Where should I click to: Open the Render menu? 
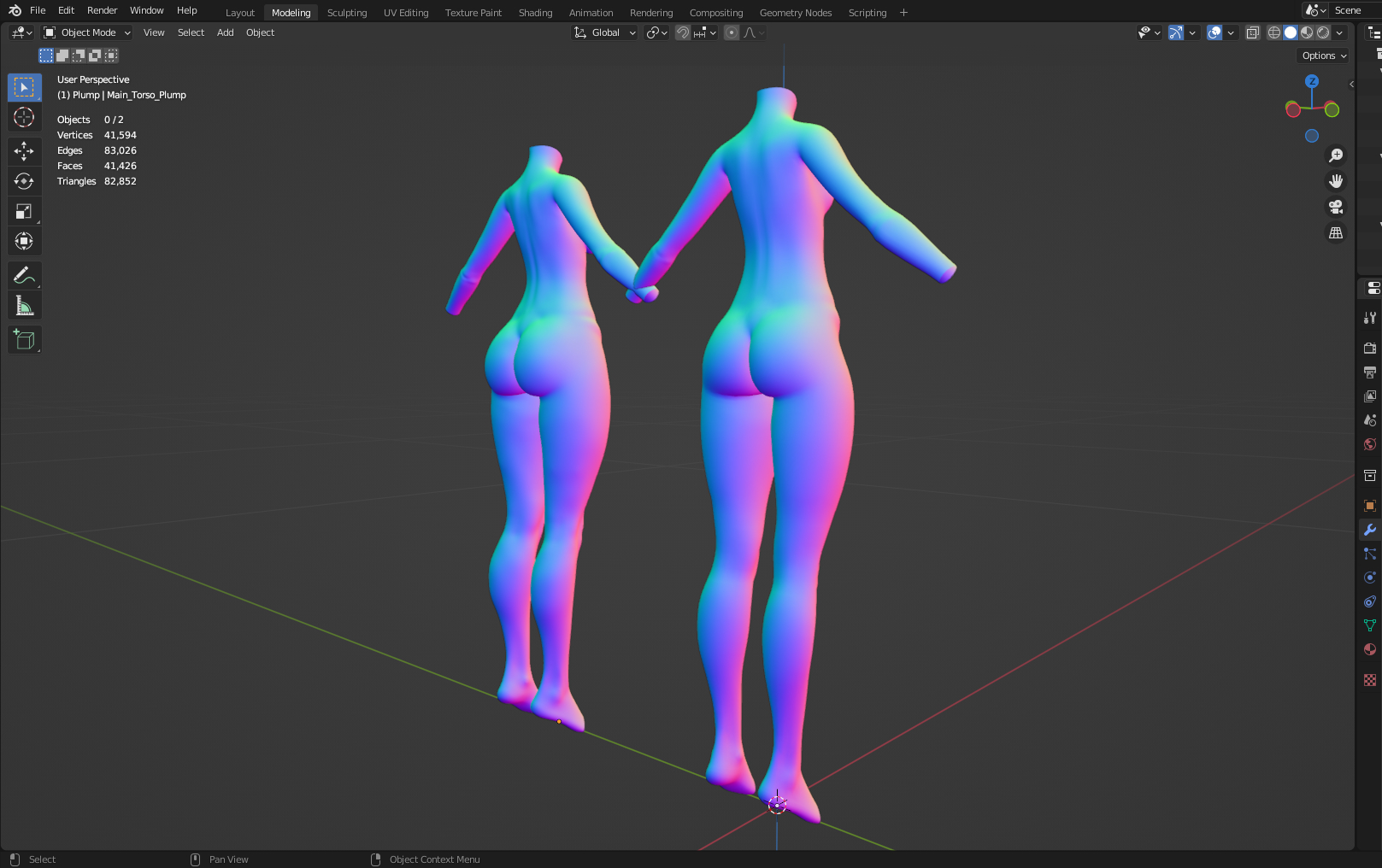[x=102, y=10]
